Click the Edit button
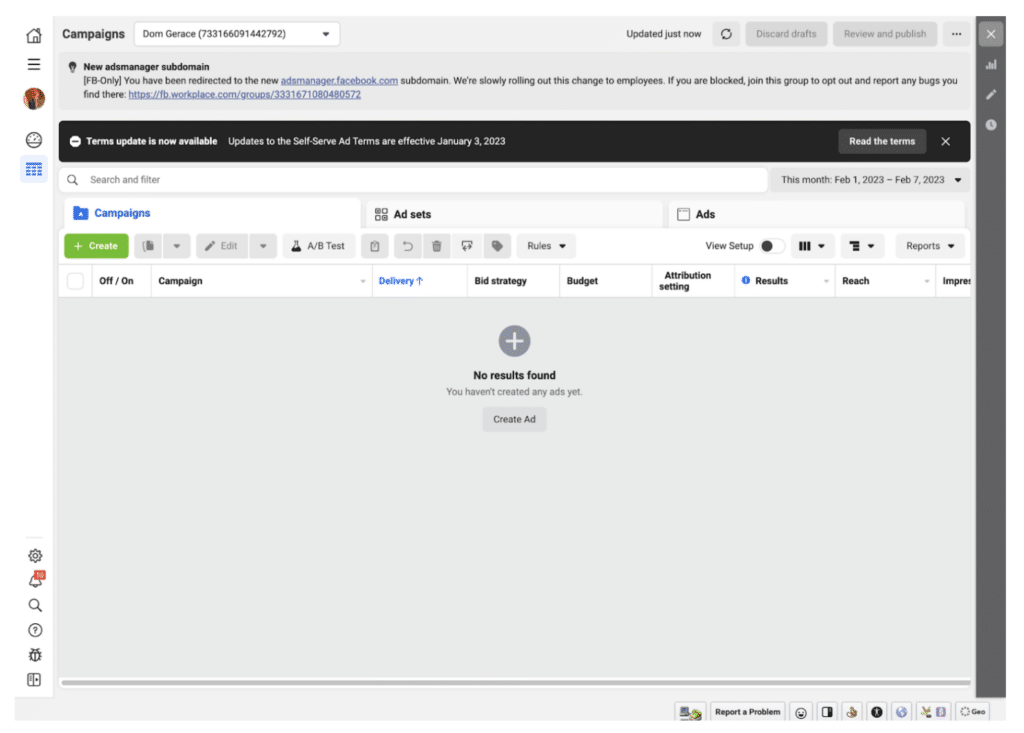 [x=221, y=246]
